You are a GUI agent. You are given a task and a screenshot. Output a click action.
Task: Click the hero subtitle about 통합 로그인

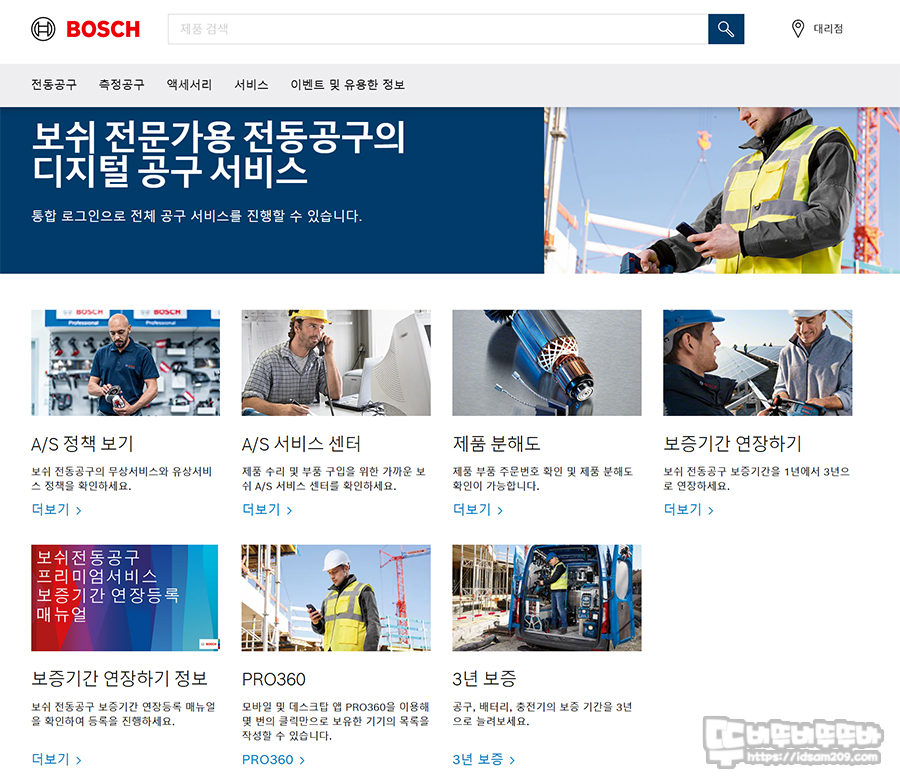pos(196,216)
